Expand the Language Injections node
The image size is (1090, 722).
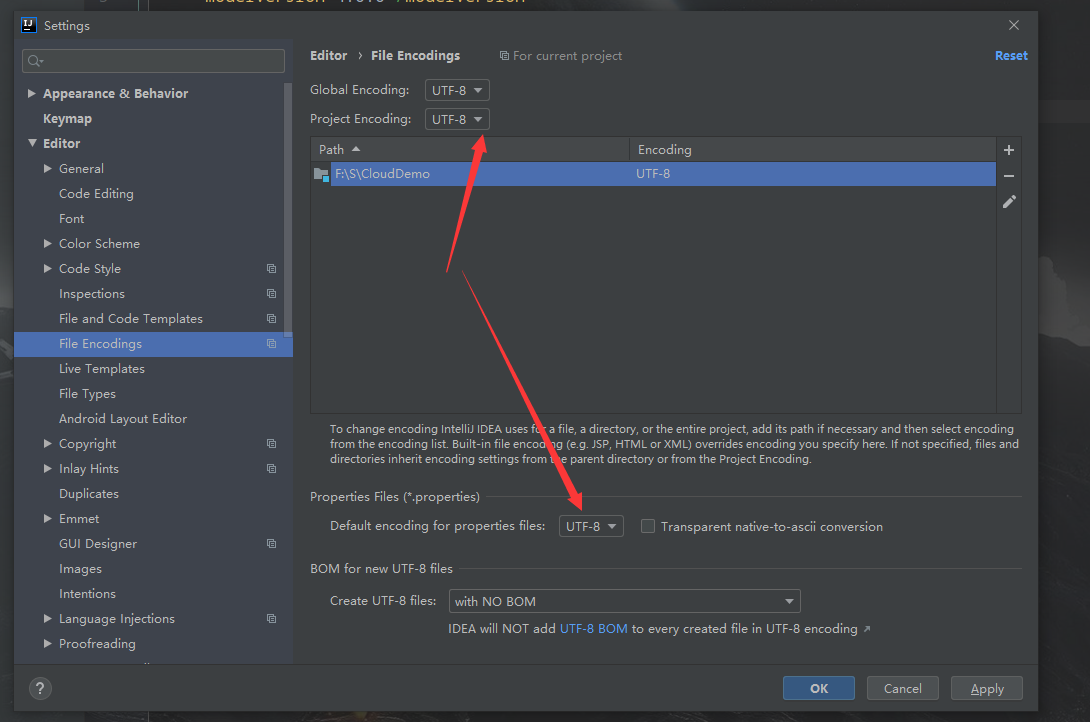tap(48, 619)
